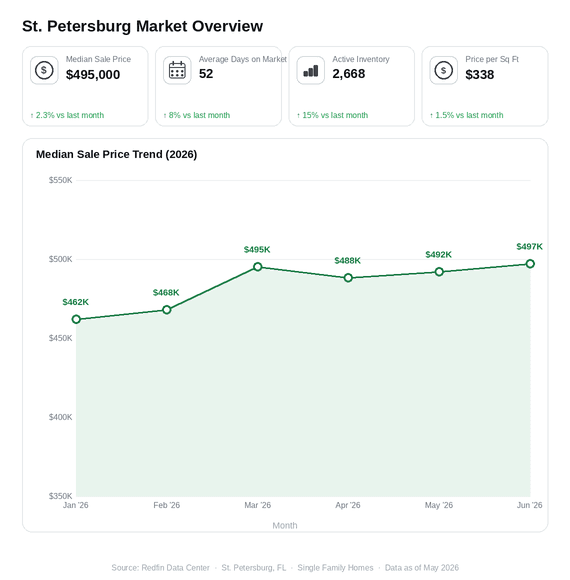The height and width of the screenshot is (580, 570).
Task: Click the $400K y-axis label
Action: tap(61, 417)
